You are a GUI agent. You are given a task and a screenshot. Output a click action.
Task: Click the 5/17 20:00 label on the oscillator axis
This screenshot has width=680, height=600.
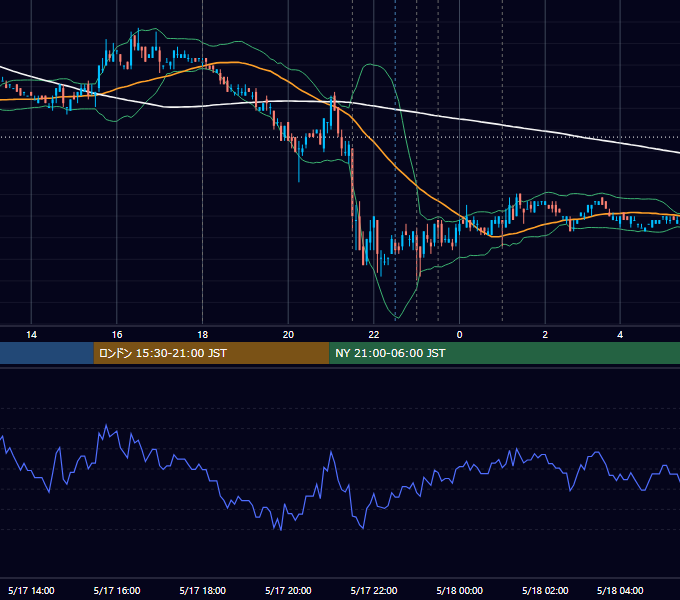click(x=288, y=590)
